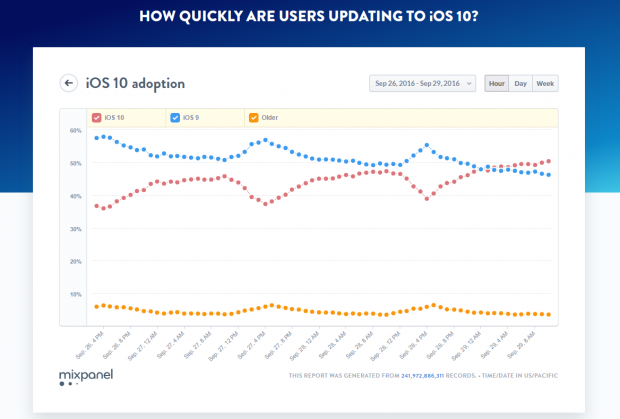Click the iOS 9 legend label
Screen dimensions: 620x419
pos(195,118)
